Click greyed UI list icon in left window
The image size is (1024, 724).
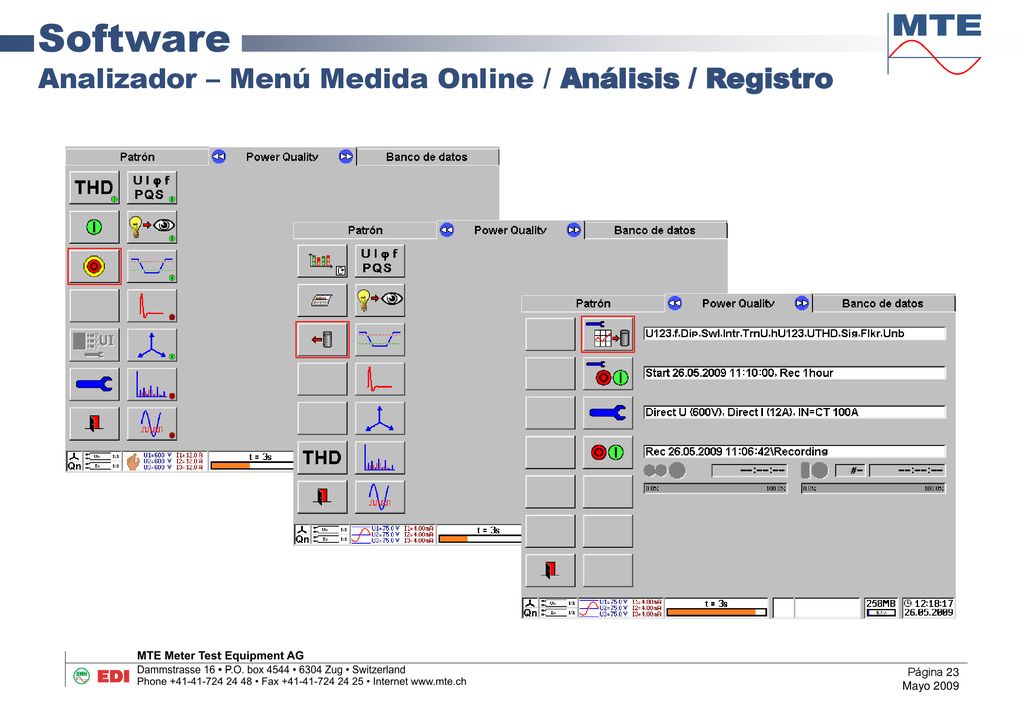coord(95,345)
